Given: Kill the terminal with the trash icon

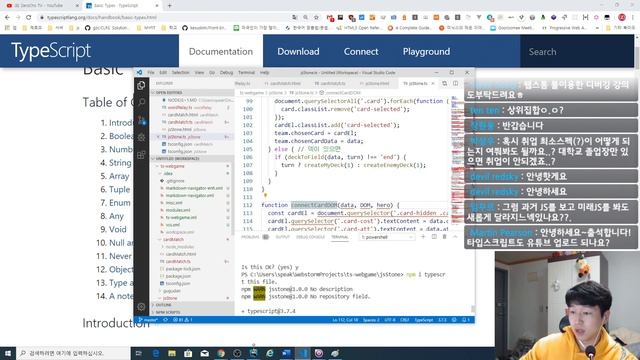Looking at the screenshot, I should pos(444,237).
